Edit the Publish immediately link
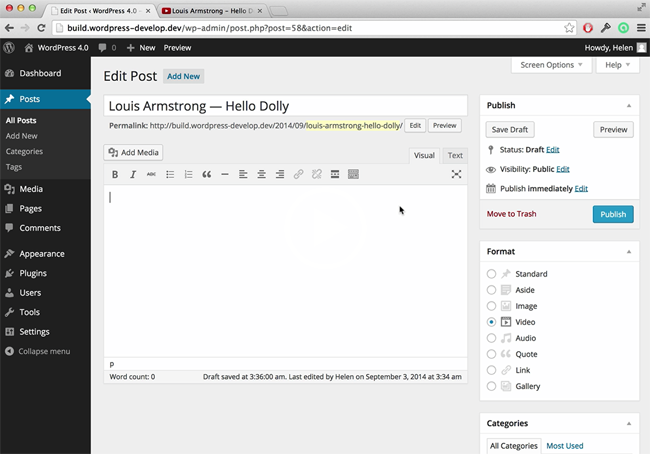 [581, 189]
